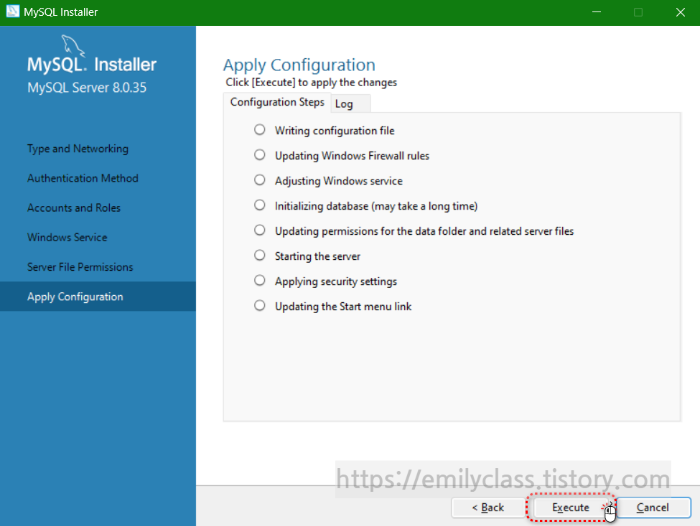Click the 'Writing configuration file' text
Image resolution: width=700 pixels, height=526 pixels.
(334, 131)
